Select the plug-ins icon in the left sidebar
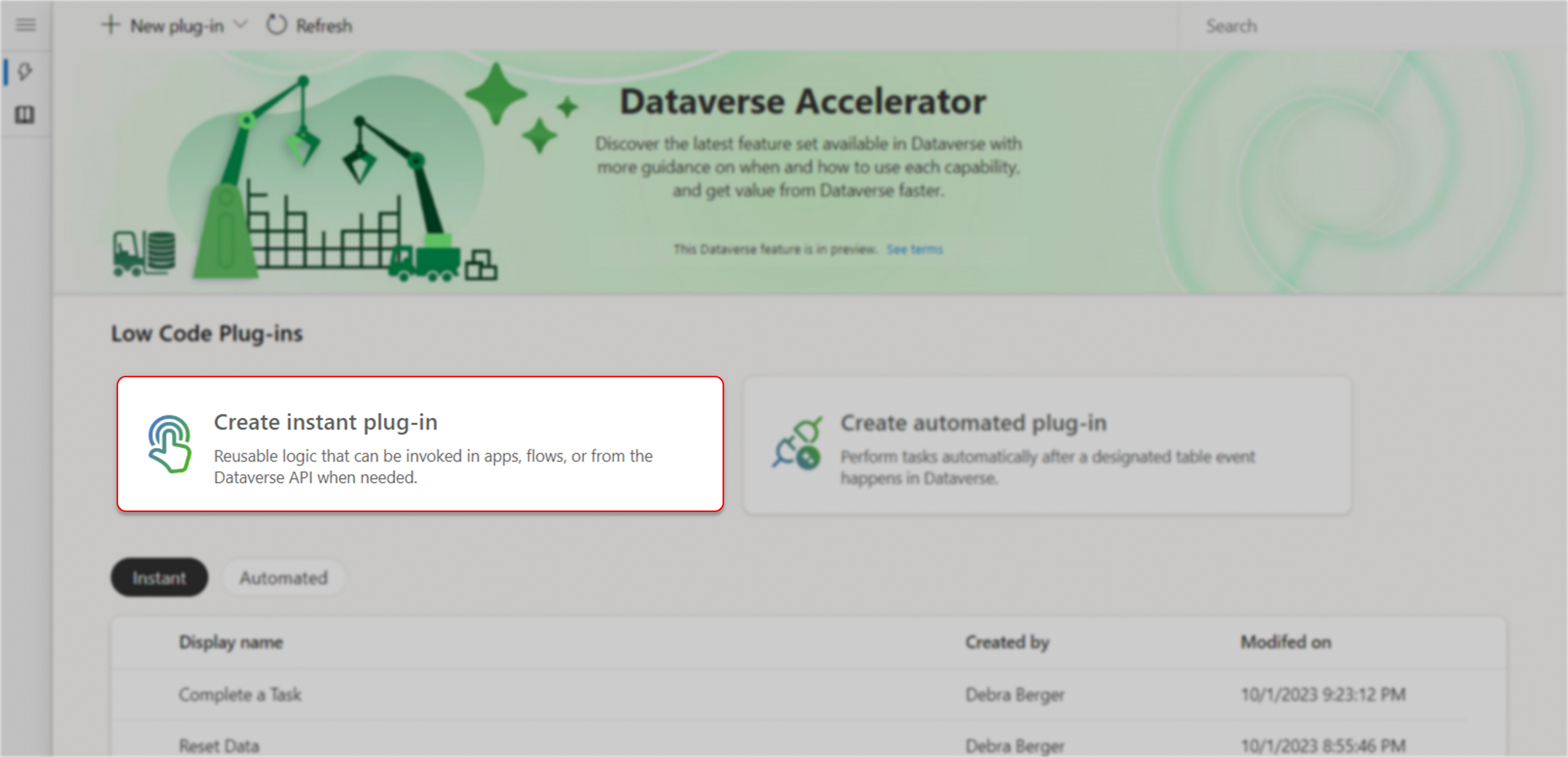This screenshot has width=1568, height=757. 25,72
